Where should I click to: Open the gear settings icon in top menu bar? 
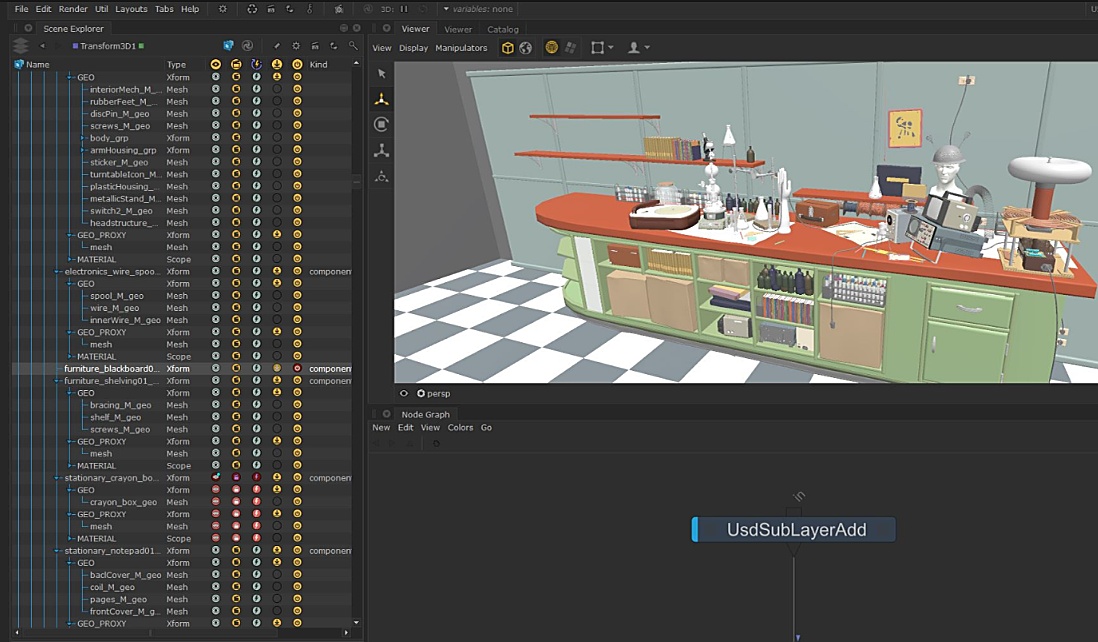pyautogui.click(x=223, y=9)
